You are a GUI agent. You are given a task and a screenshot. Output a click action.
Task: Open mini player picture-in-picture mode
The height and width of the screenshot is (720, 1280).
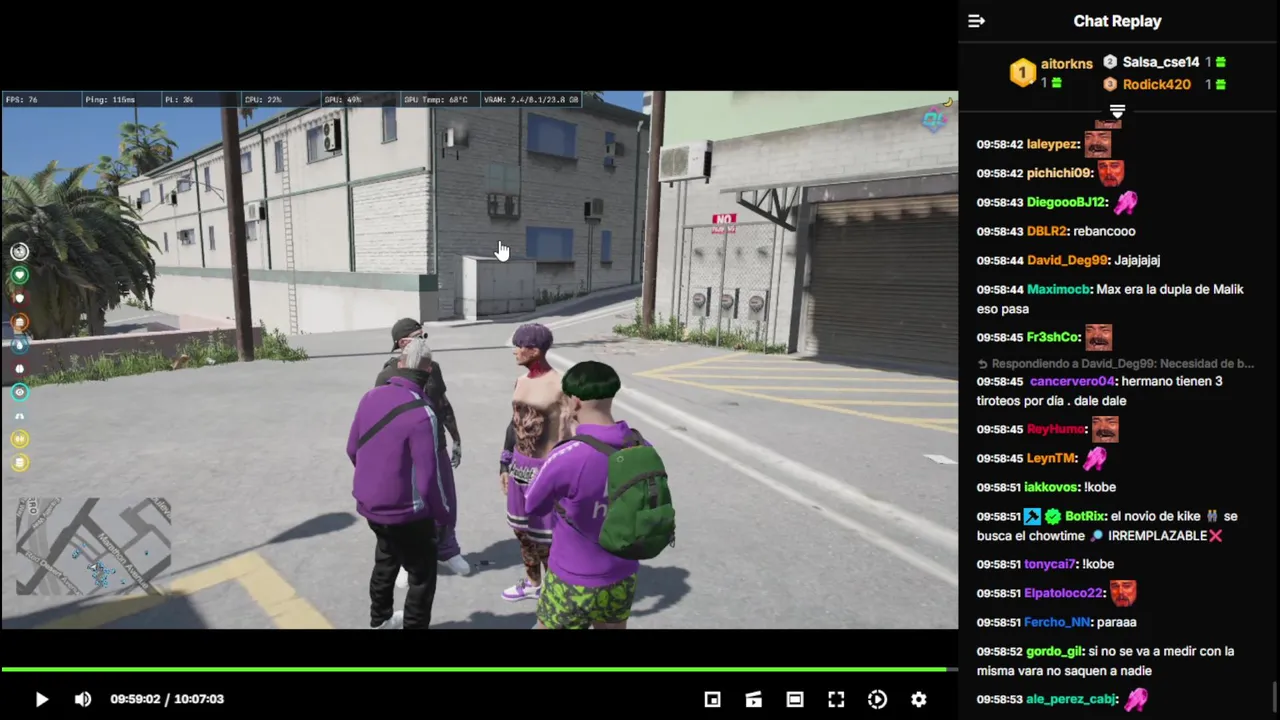712,699
